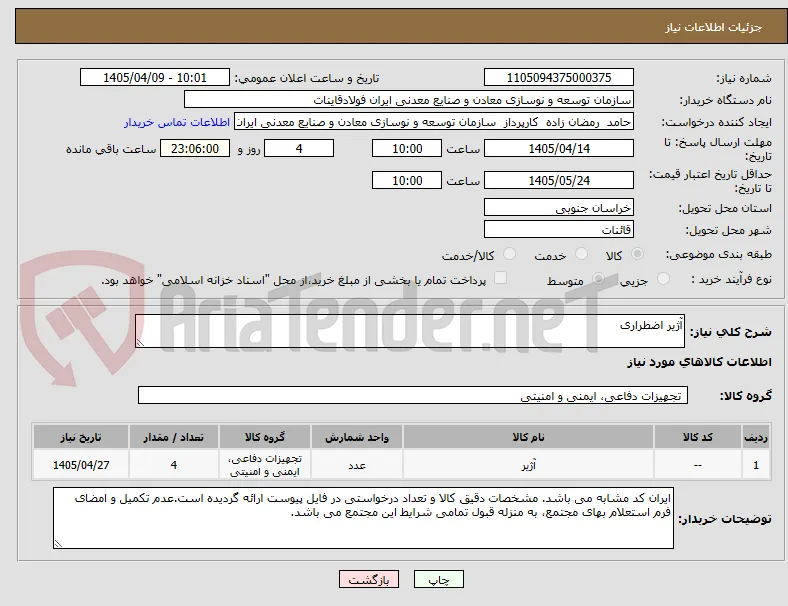The width and height of the screenshot is (788, 606).
Task: Select the متوسط purchase type radio
Action: (598, 278)
